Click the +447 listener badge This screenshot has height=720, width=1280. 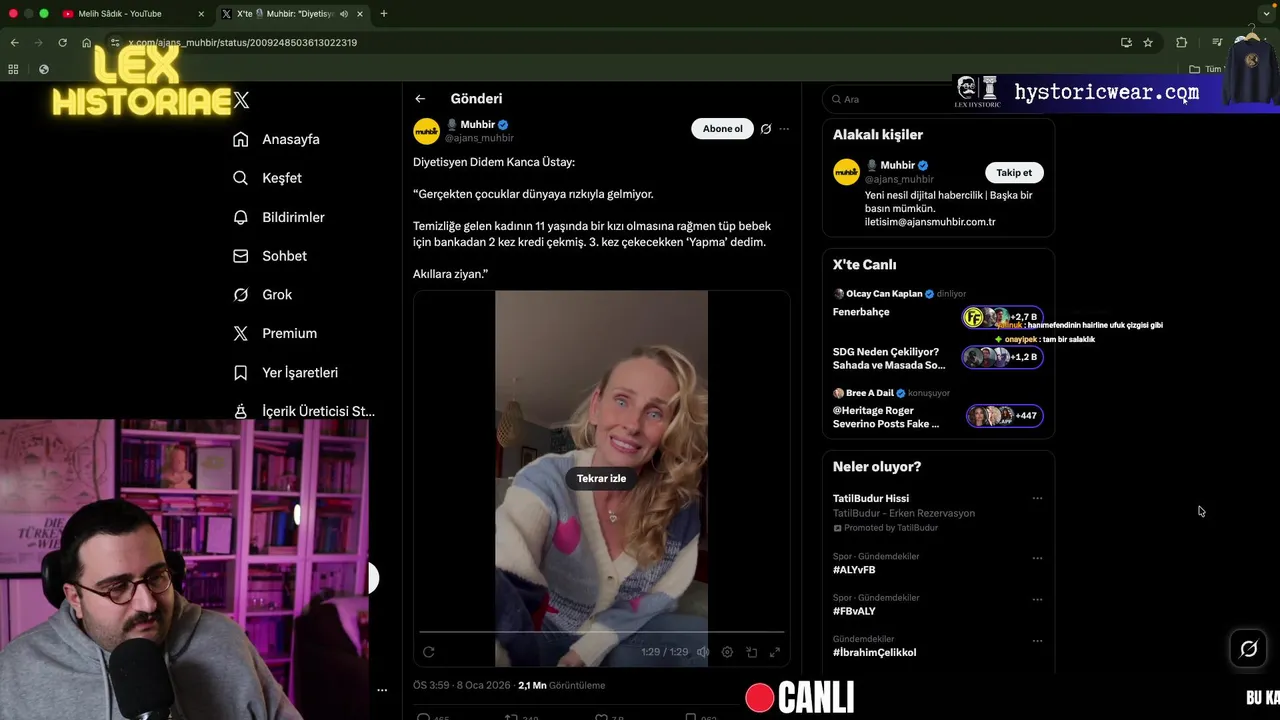coord(1004,415)
